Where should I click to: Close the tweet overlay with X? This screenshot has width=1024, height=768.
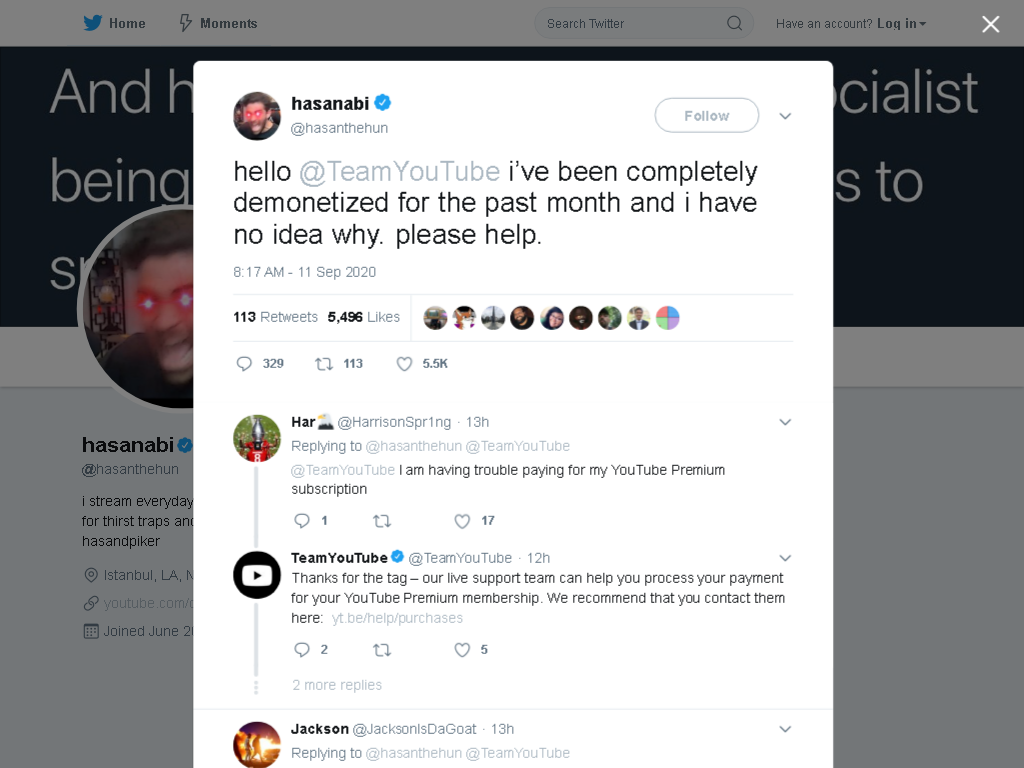pos(991,24)
